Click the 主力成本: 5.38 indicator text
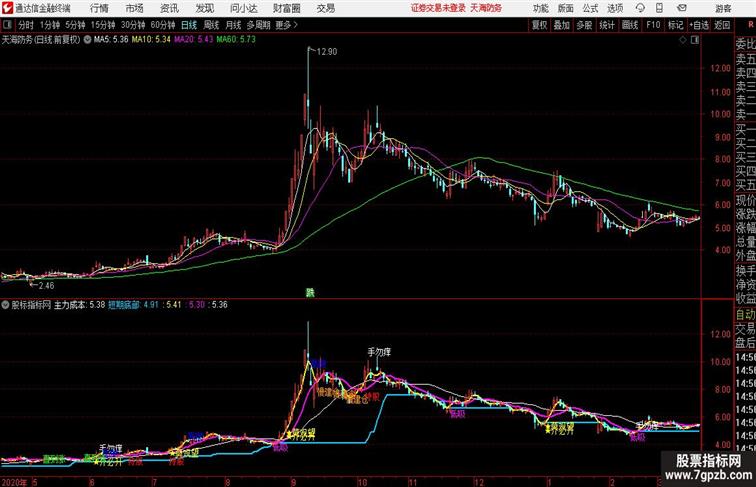The height and width of the screenshot is (487, 756). tap(80, 305)
